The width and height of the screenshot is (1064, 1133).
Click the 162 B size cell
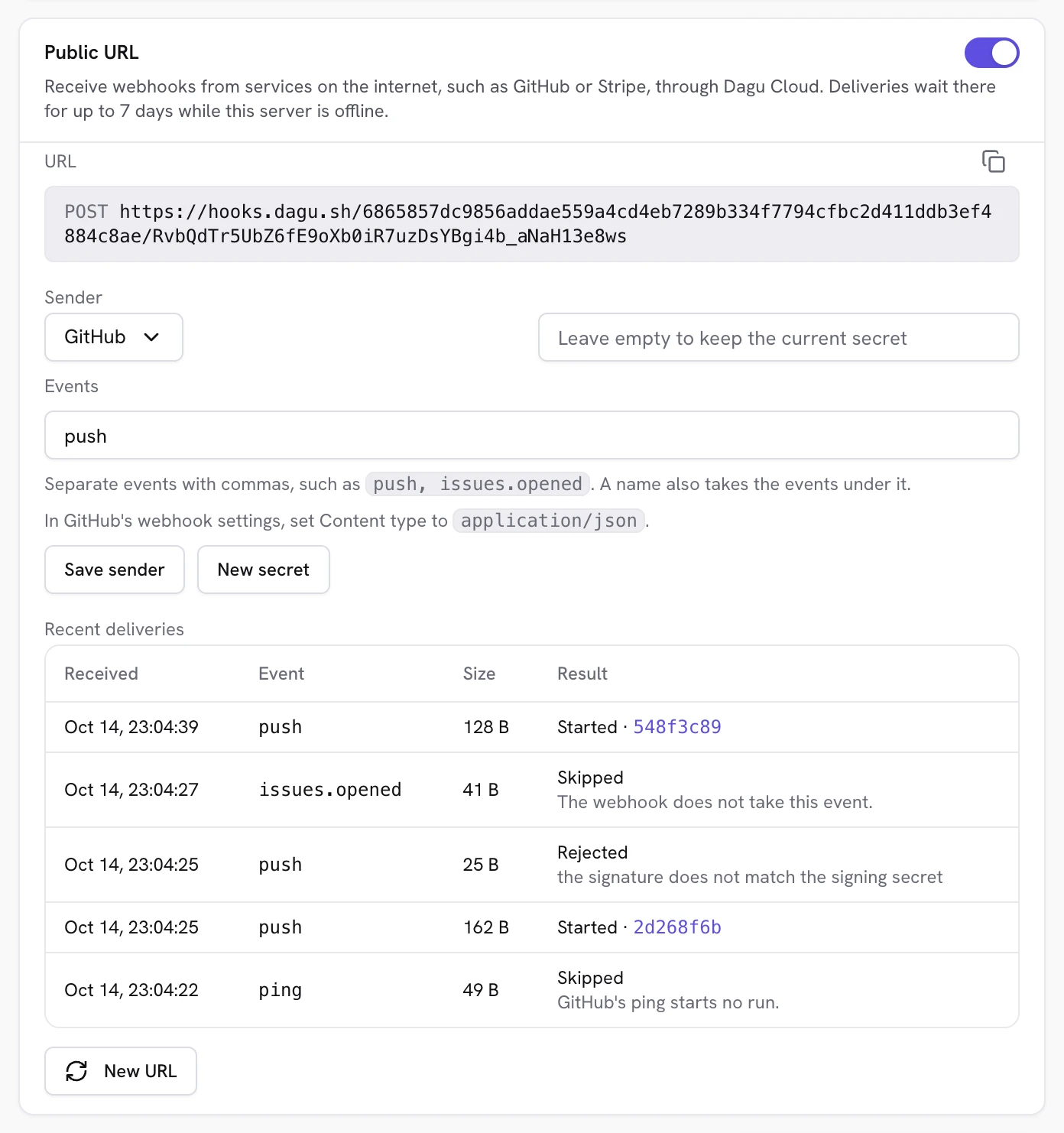(x=486, y=927)
